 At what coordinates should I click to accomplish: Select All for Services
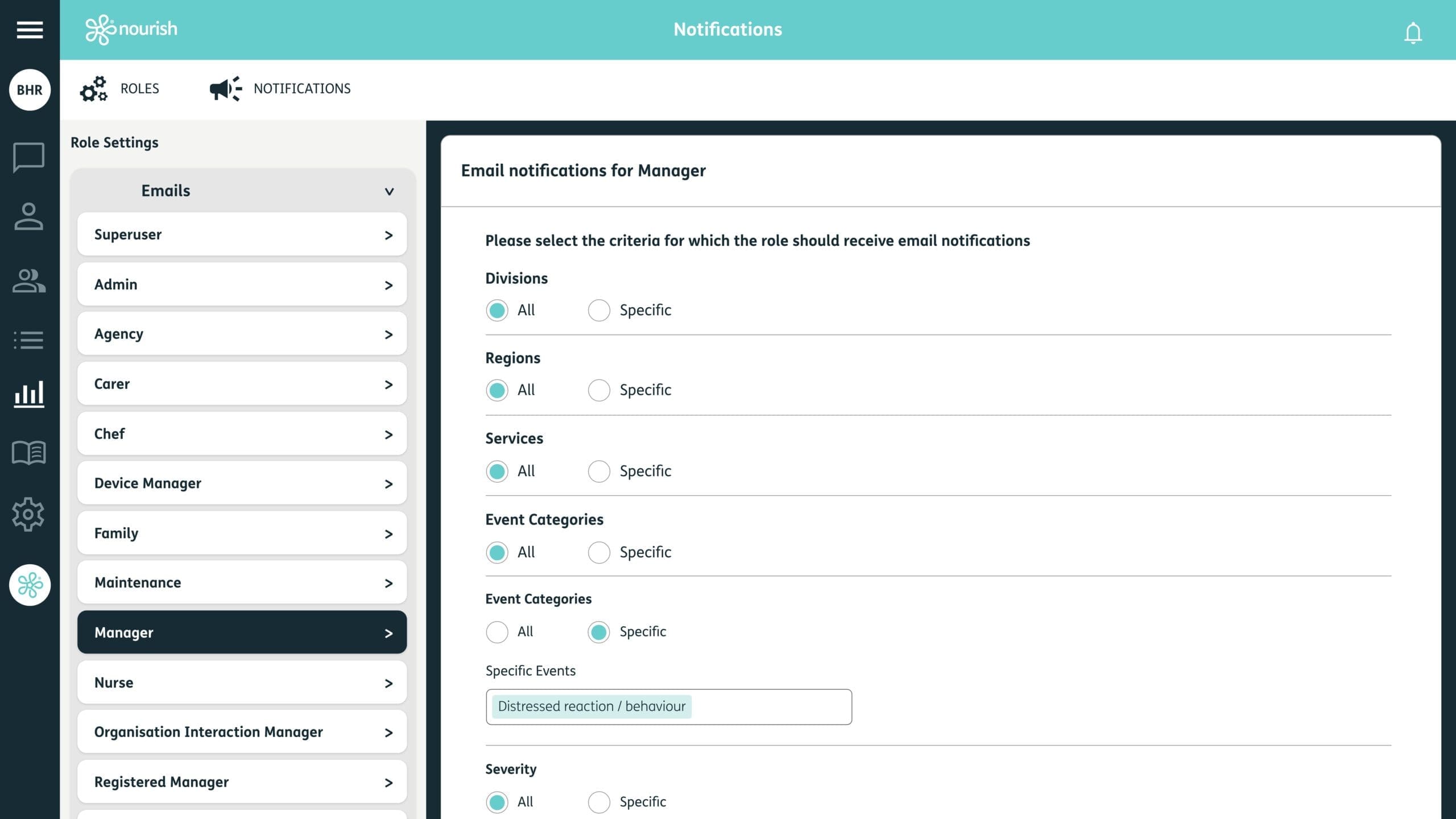(497, 471)
